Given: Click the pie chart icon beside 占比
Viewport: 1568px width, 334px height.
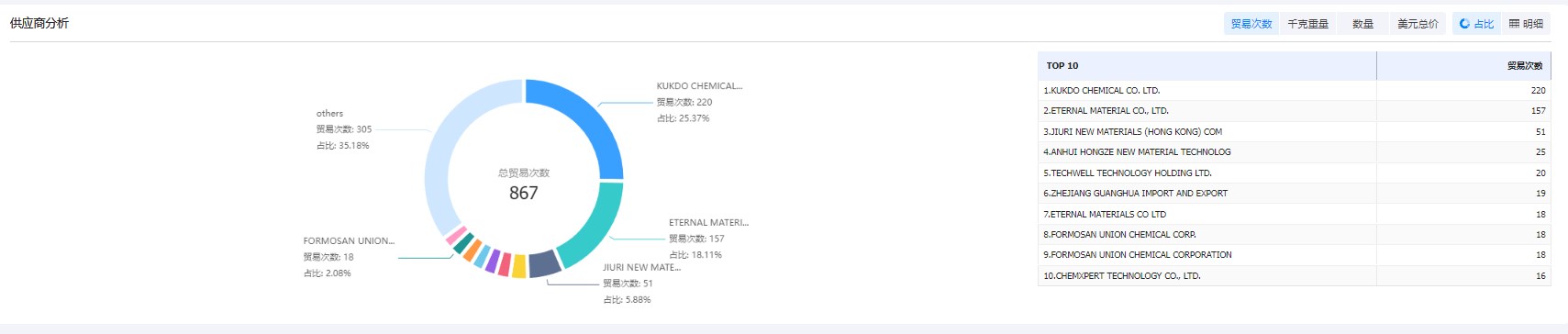Looking at the screenshot, I should (x=1464, y=24).
